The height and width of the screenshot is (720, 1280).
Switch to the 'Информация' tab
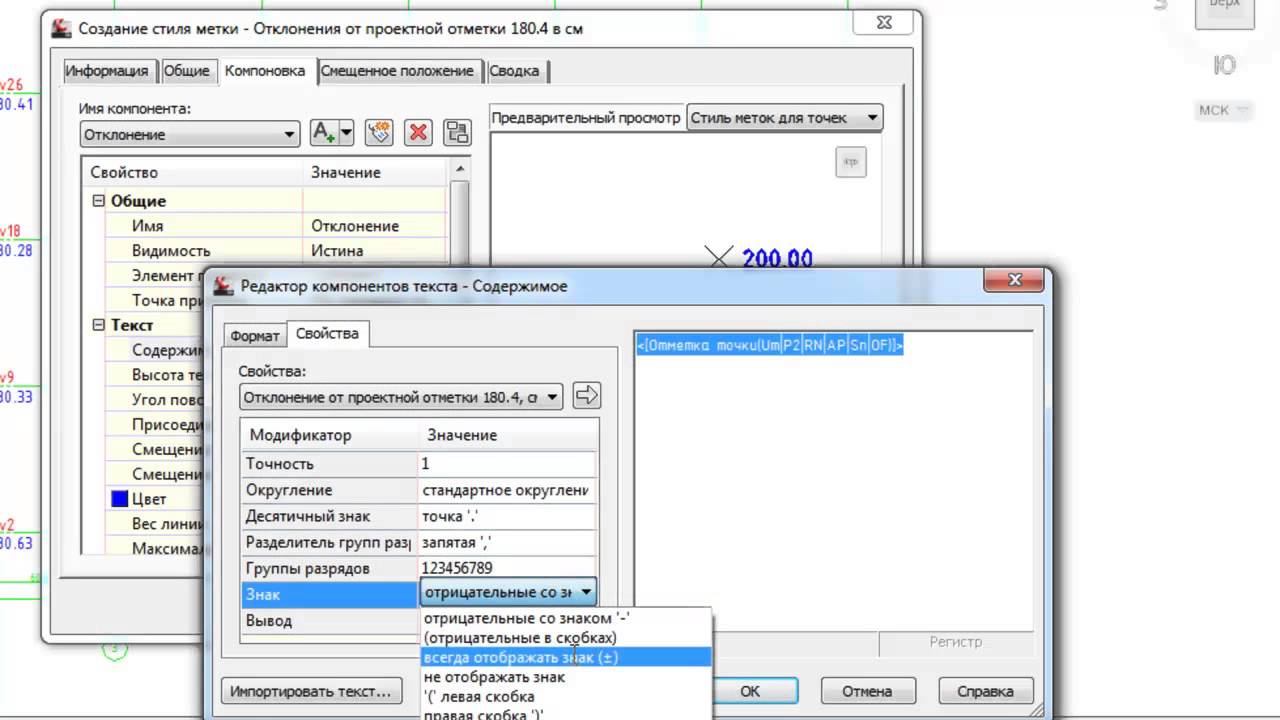coord(106,71)
